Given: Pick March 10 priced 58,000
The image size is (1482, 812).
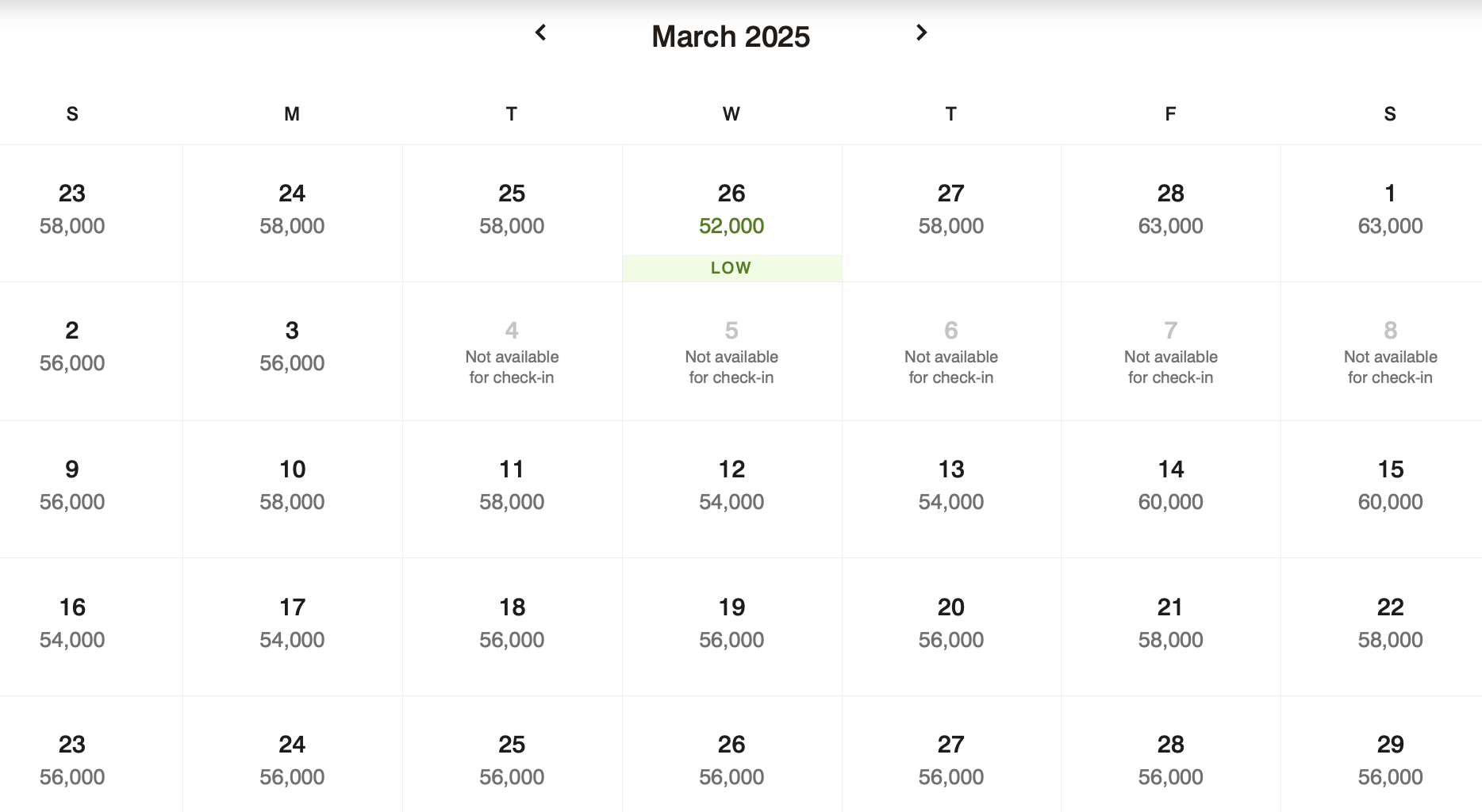Looking at the screenshot, I should [292, 485].
